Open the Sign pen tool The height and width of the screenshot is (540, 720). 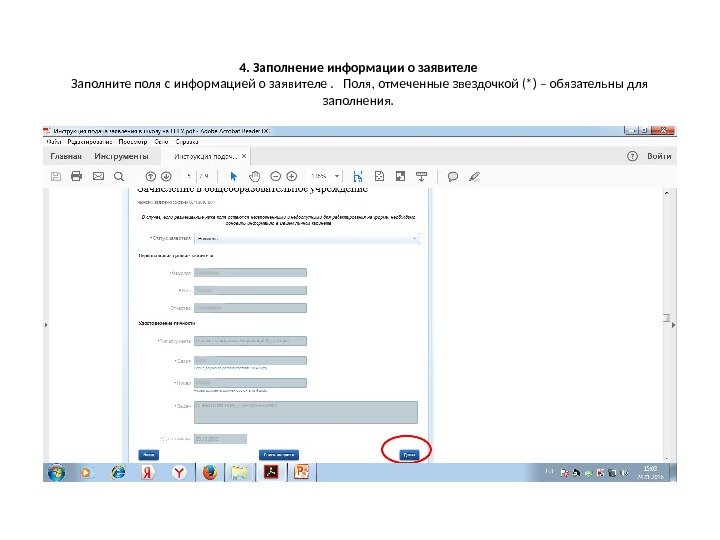pos(474,176)
